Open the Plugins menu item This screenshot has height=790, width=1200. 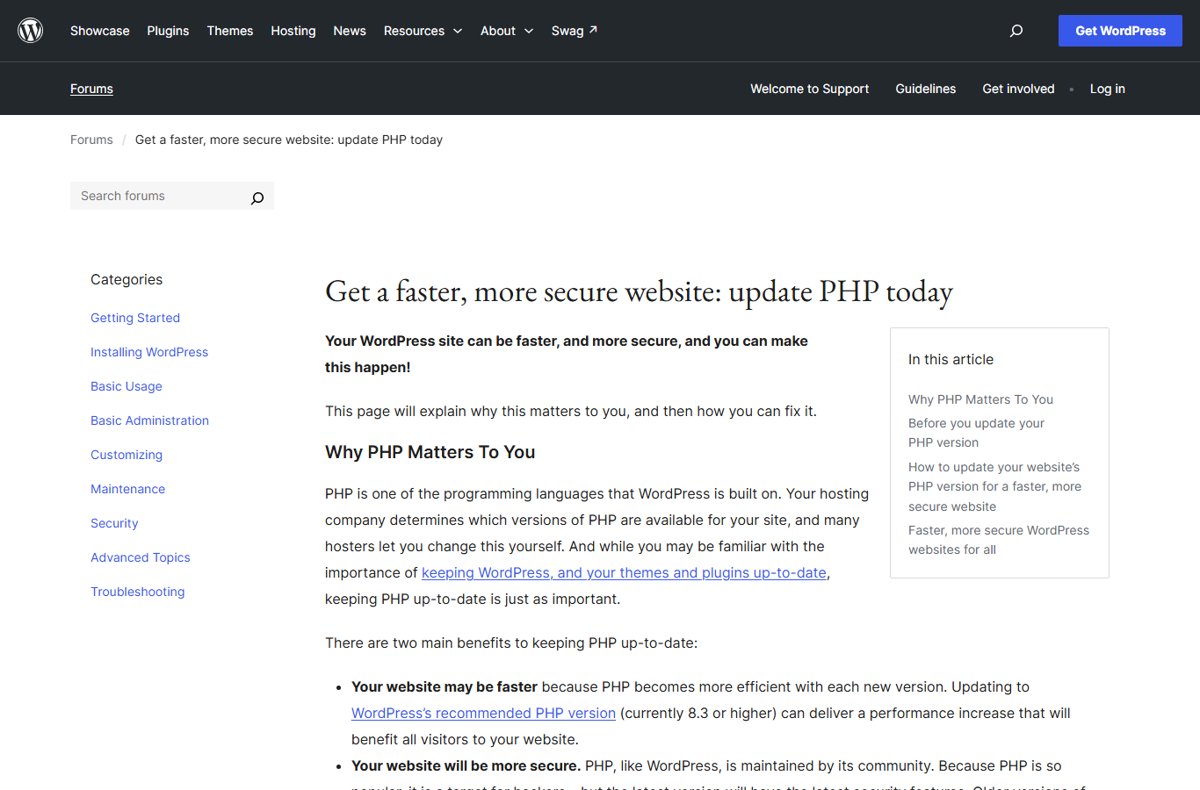click(168, 31)
